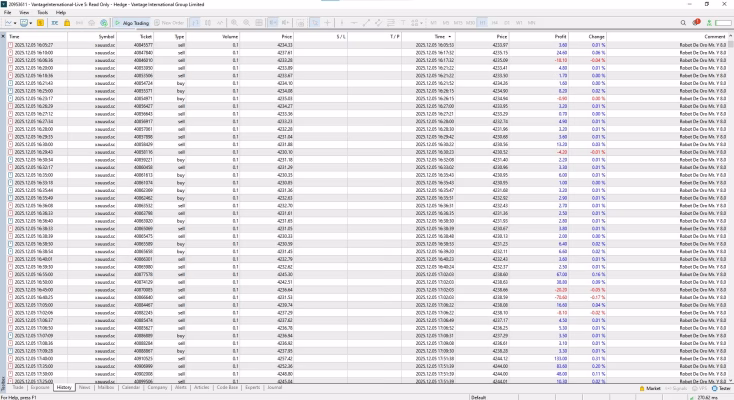The image size is (734, 400).
Task: Open the View menu
Action: point(24,13)
